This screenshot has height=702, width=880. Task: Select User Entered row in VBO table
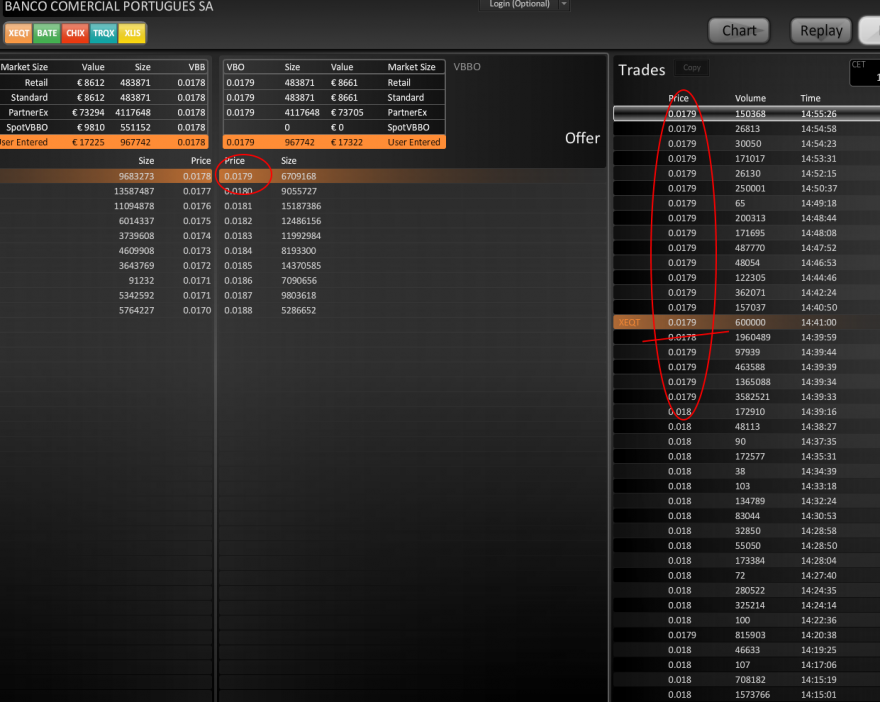tap(334, 142)
